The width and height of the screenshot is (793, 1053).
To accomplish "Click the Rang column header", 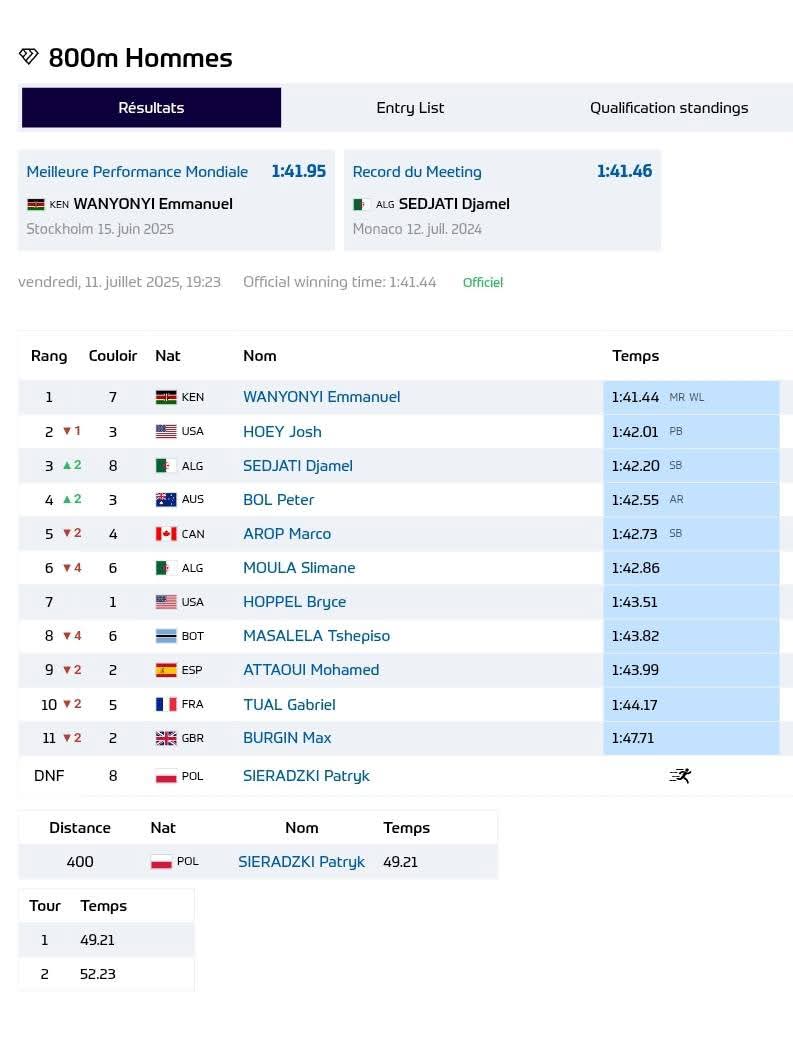I will click(x=49, y=356).
